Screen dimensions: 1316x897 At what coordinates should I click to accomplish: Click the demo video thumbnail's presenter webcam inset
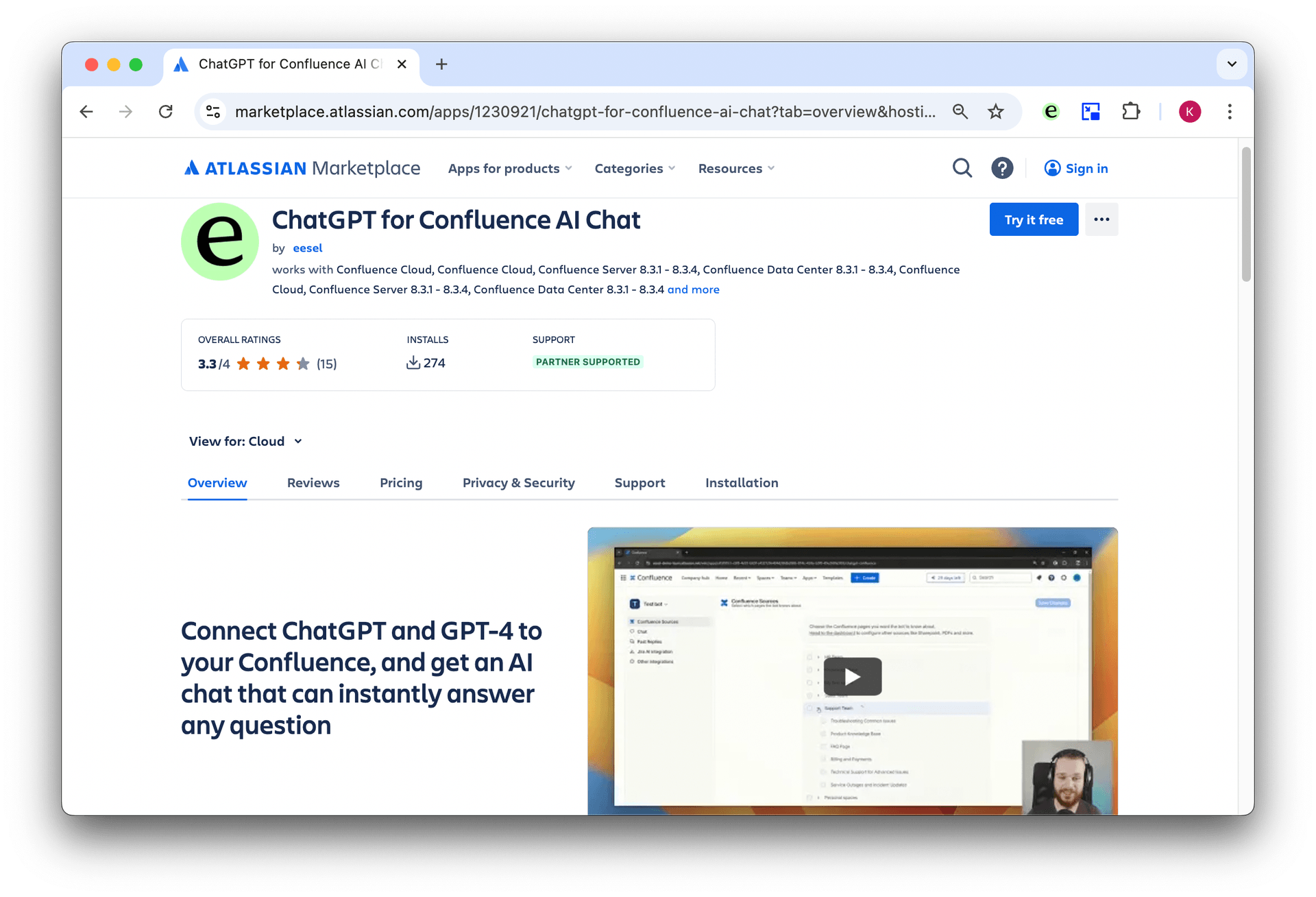(1067, 778)
